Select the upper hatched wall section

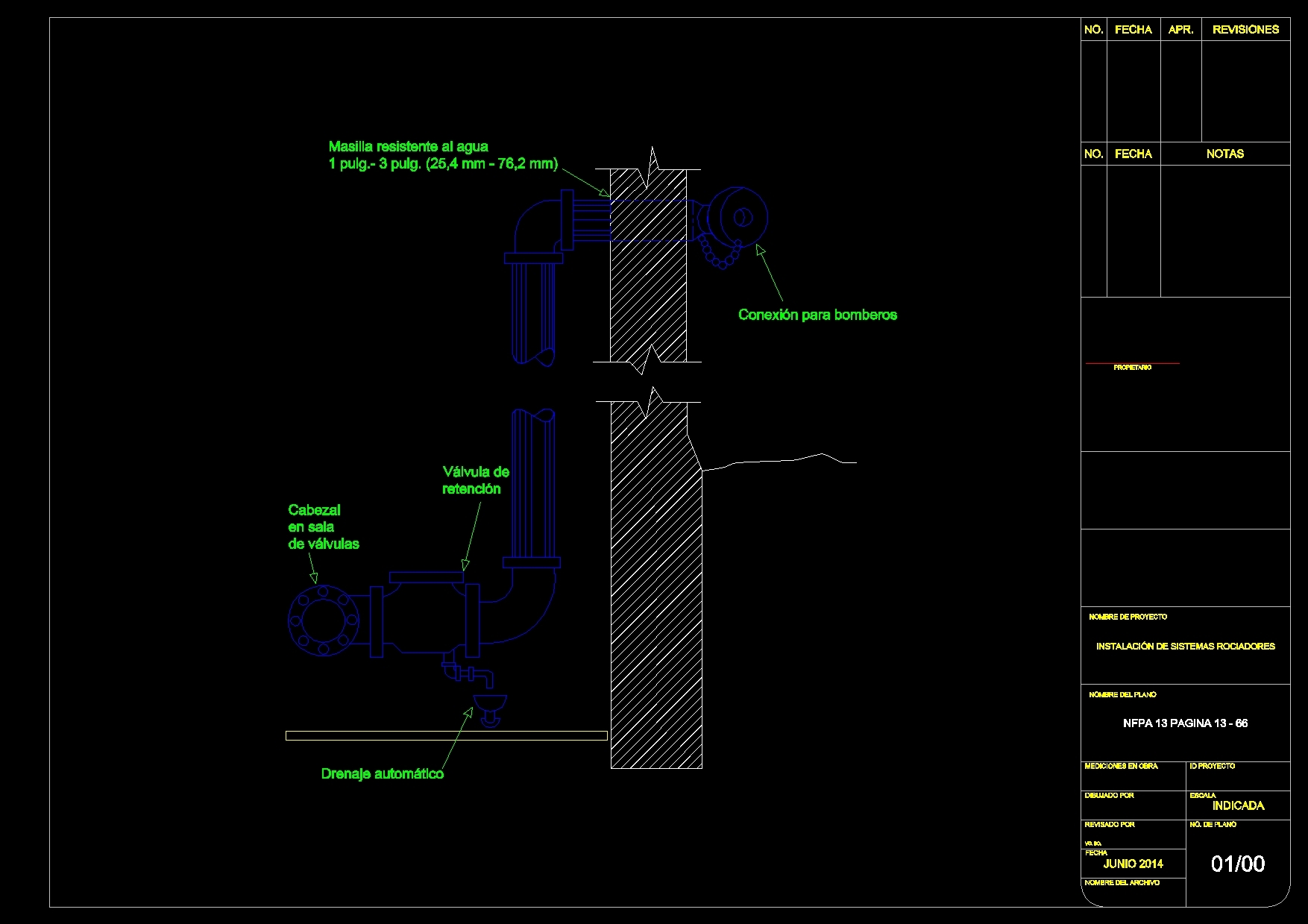[x=648, y=265]
